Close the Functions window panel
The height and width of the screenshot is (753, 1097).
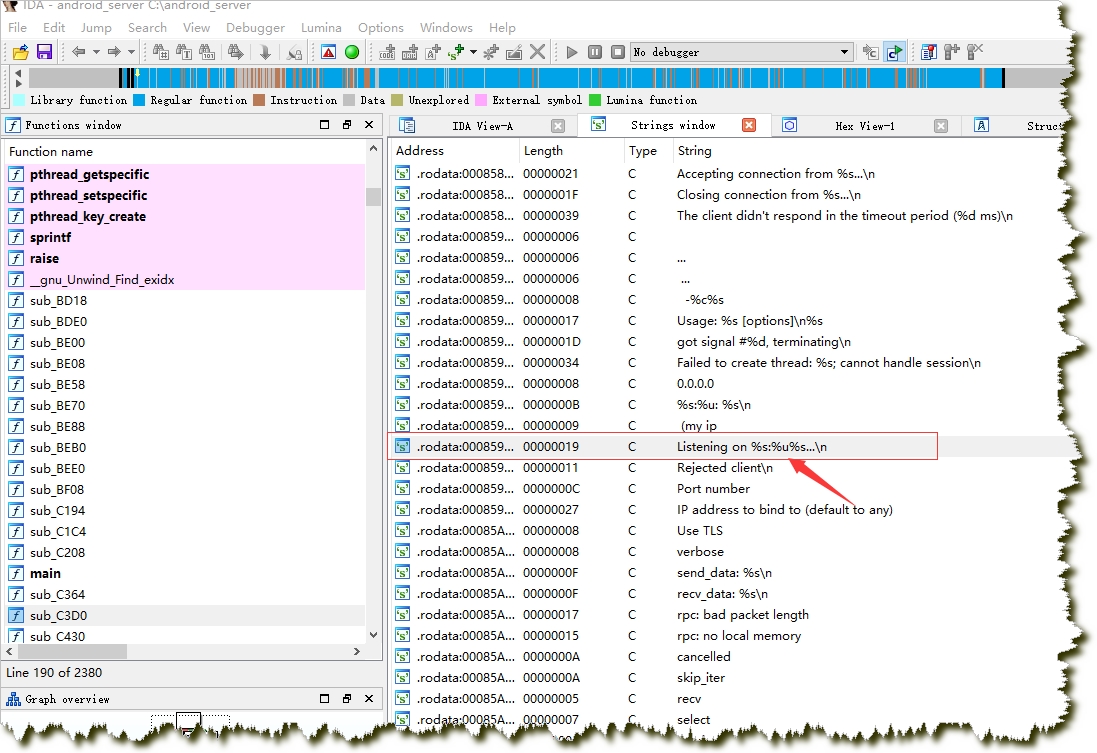[369, 125]
